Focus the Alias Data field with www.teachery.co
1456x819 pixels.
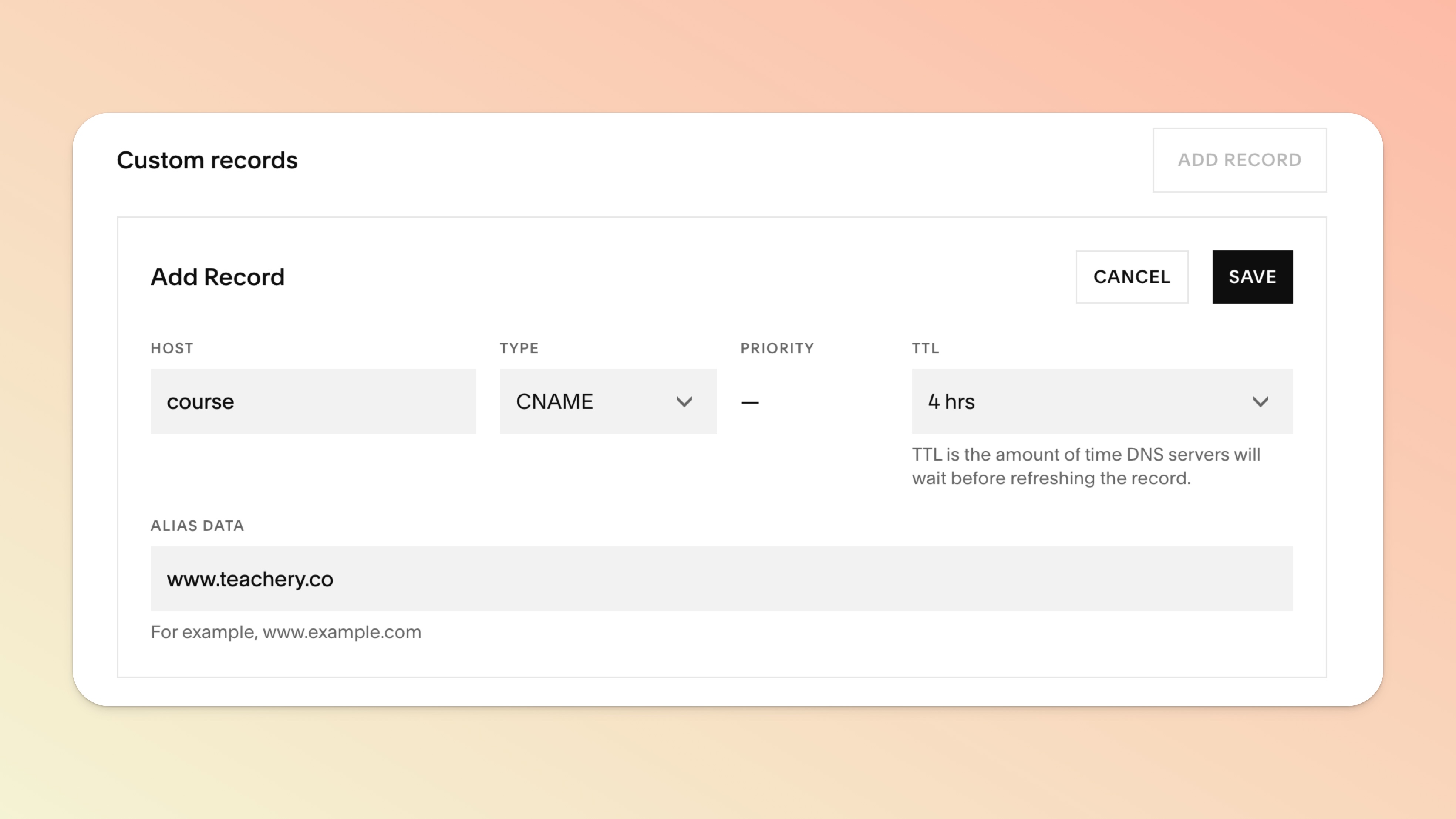pyautogui.click(x=721, y=579)
